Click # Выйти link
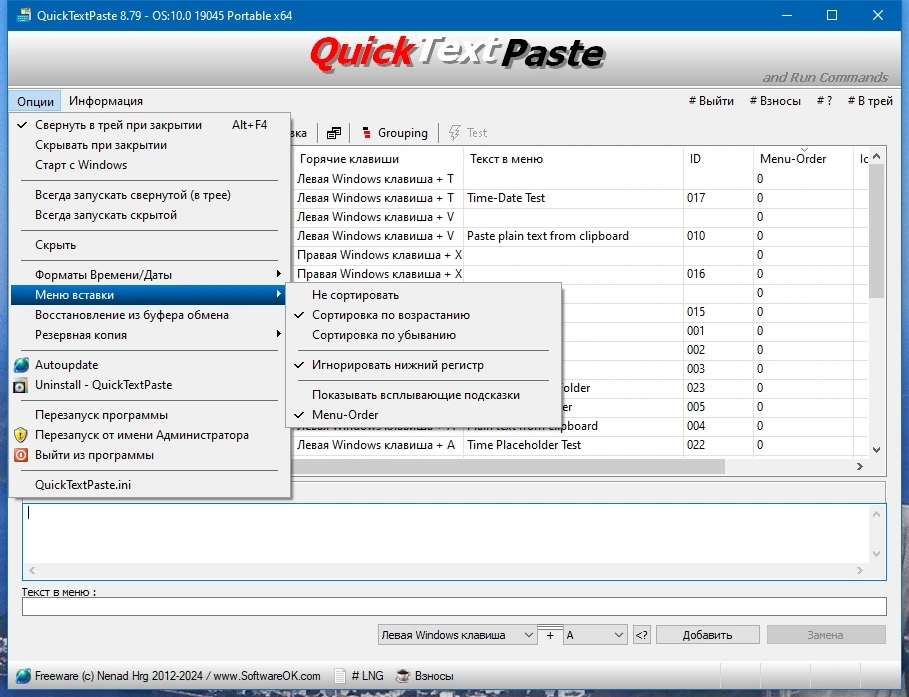Screen dimensions: 909x697 click(711, 101)
